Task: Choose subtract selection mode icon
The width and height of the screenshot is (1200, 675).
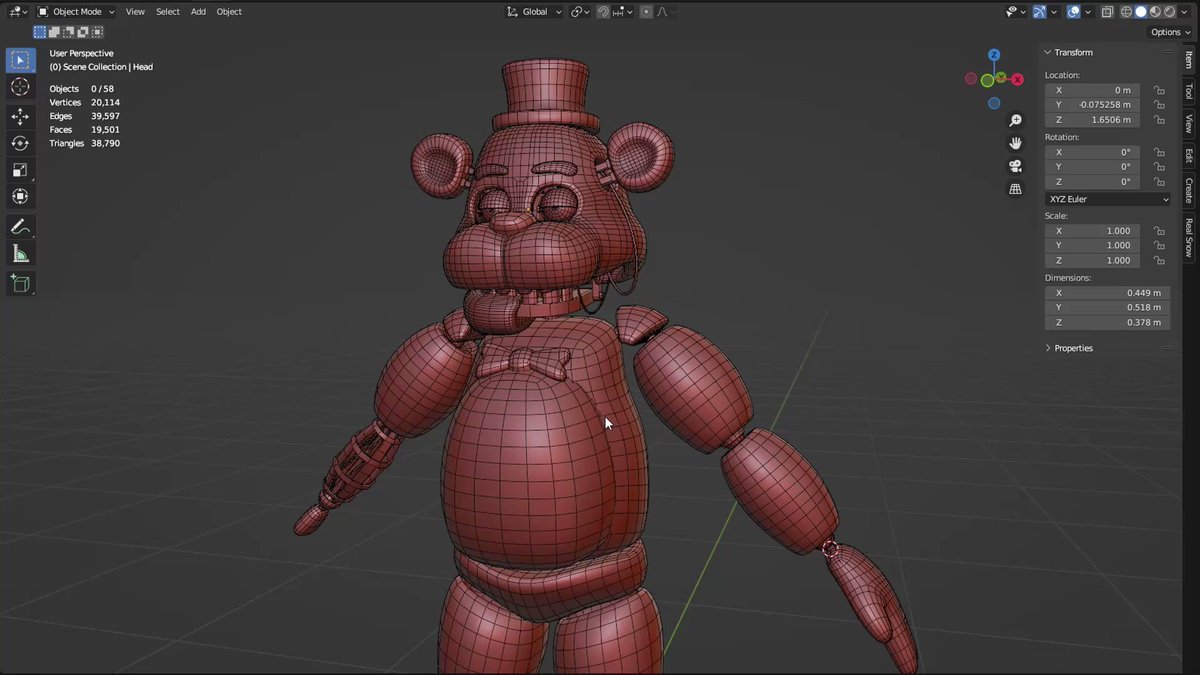Action: [69, 32]
